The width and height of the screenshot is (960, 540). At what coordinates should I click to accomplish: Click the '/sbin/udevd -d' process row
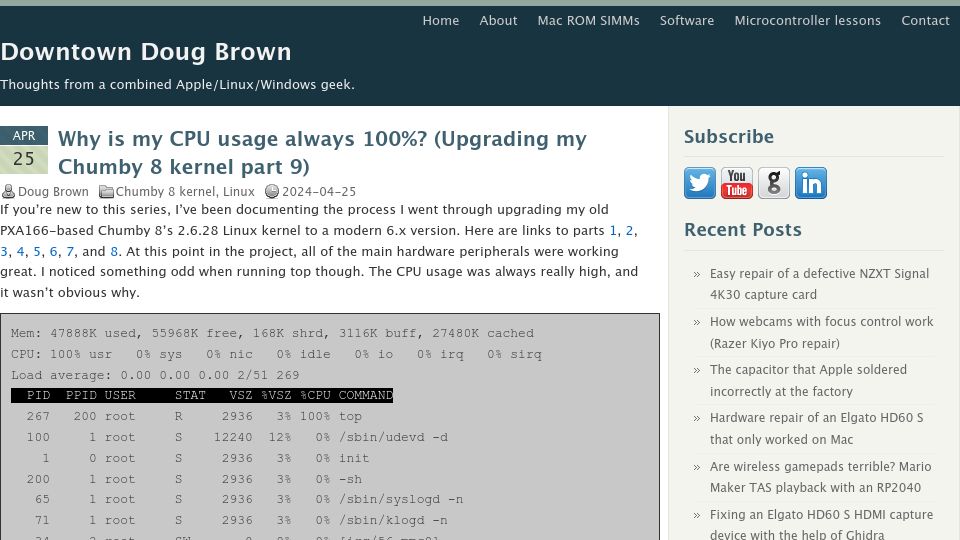coord(237,438)
